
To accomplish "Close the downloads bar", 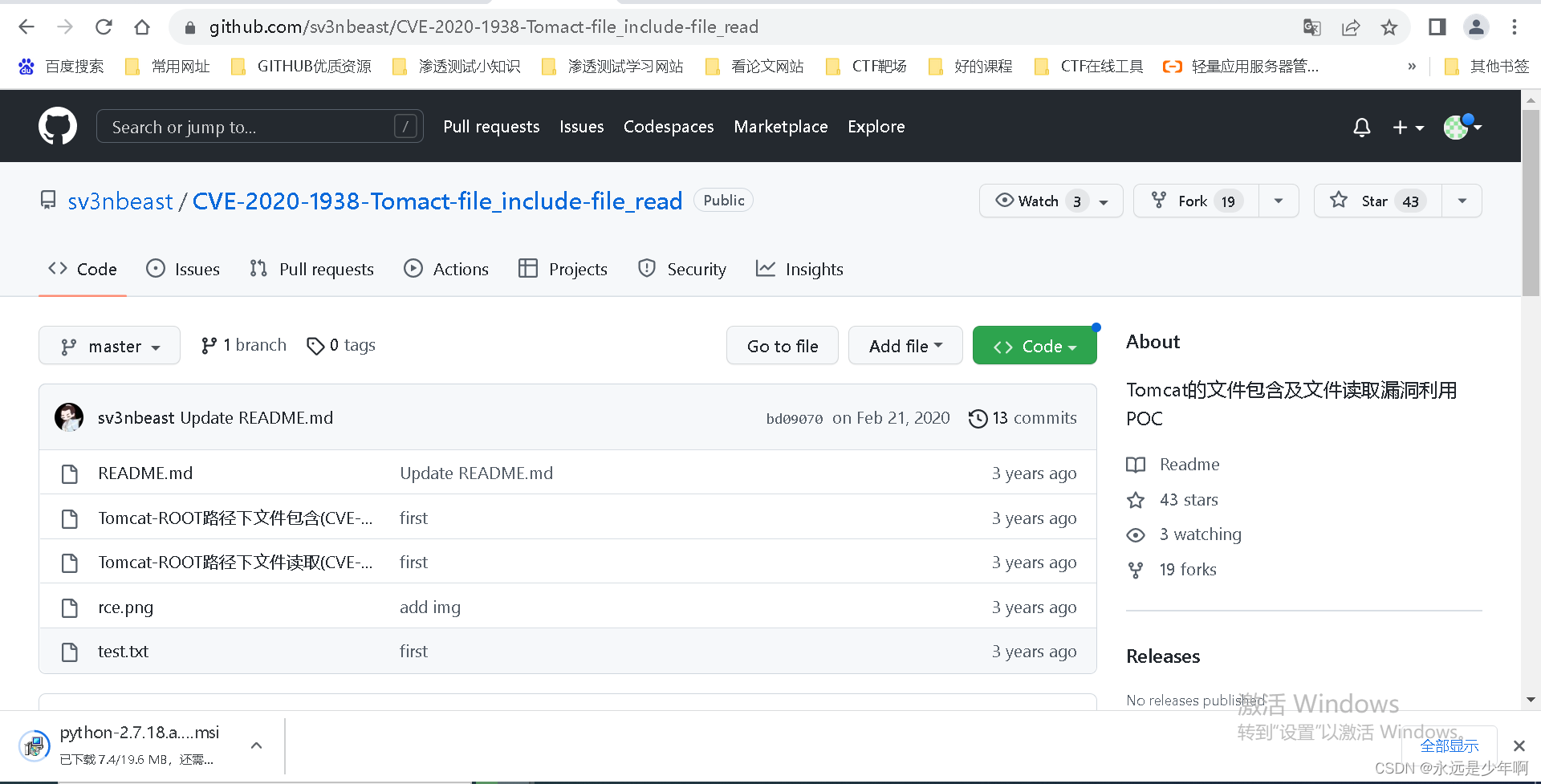I will (x=1519, y=746).
